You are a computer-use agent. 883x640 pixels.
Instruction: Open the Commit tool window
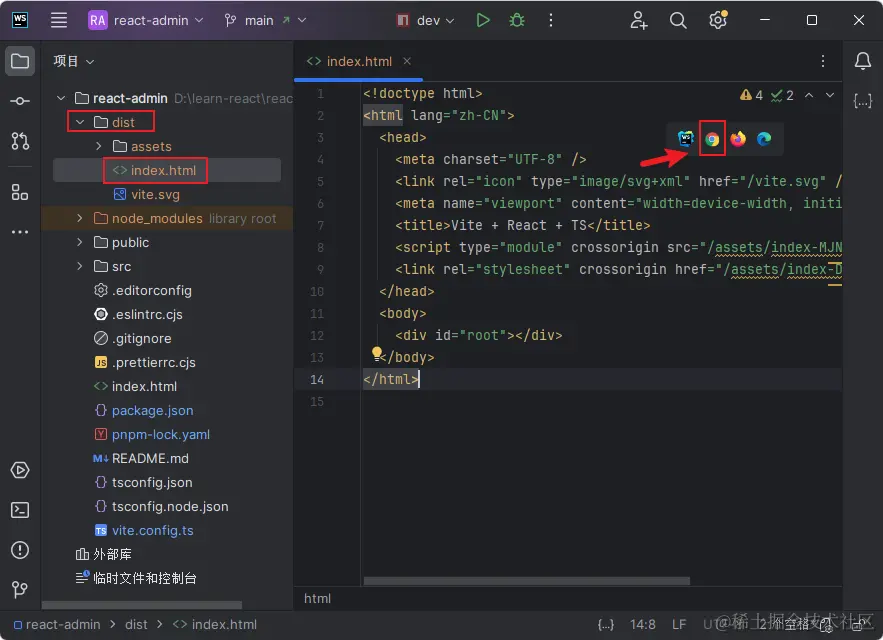tap(20, 101)
